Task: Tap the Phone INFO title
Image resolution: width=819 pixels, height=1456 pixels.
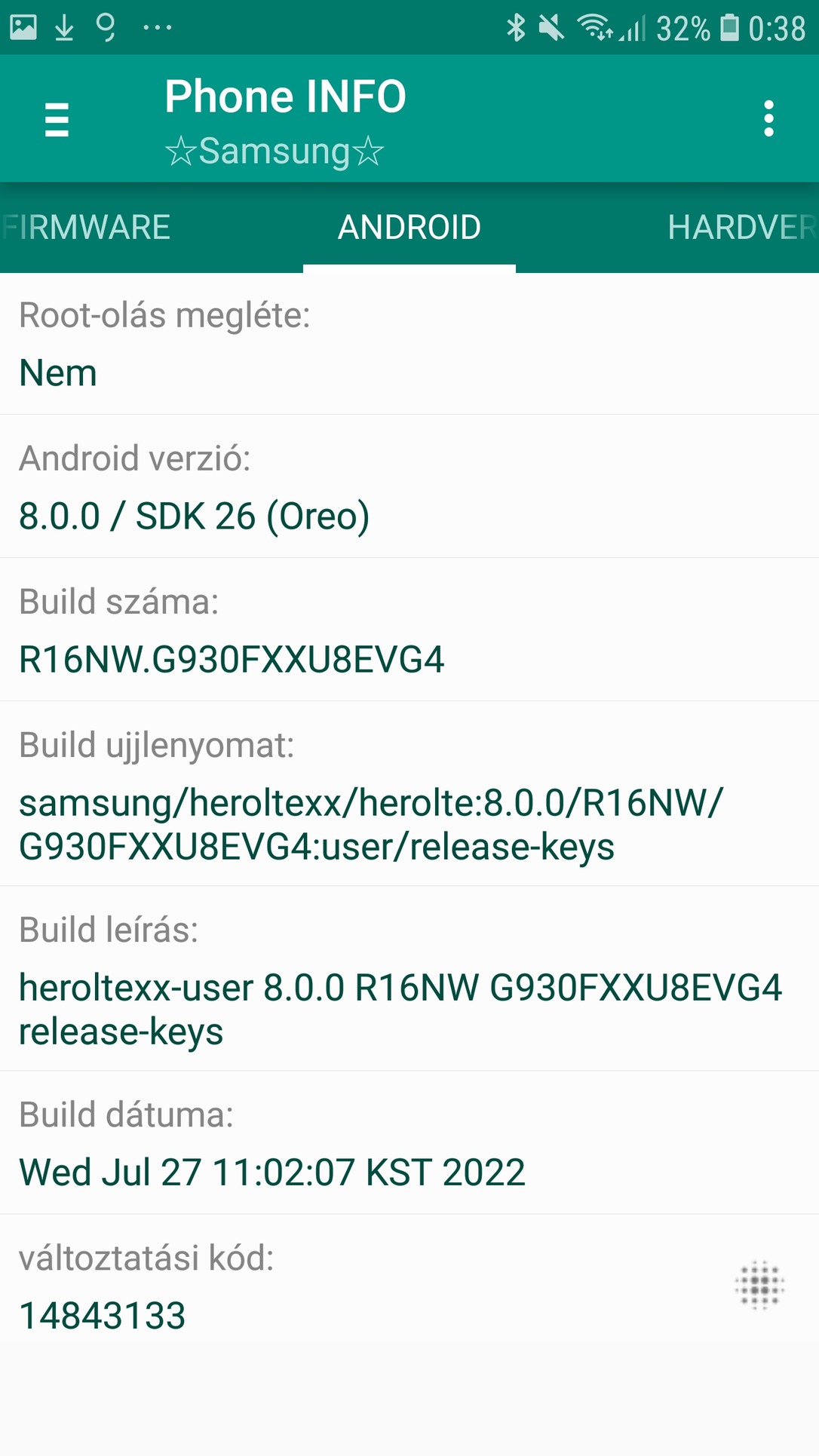Action: tap(285, 97)
